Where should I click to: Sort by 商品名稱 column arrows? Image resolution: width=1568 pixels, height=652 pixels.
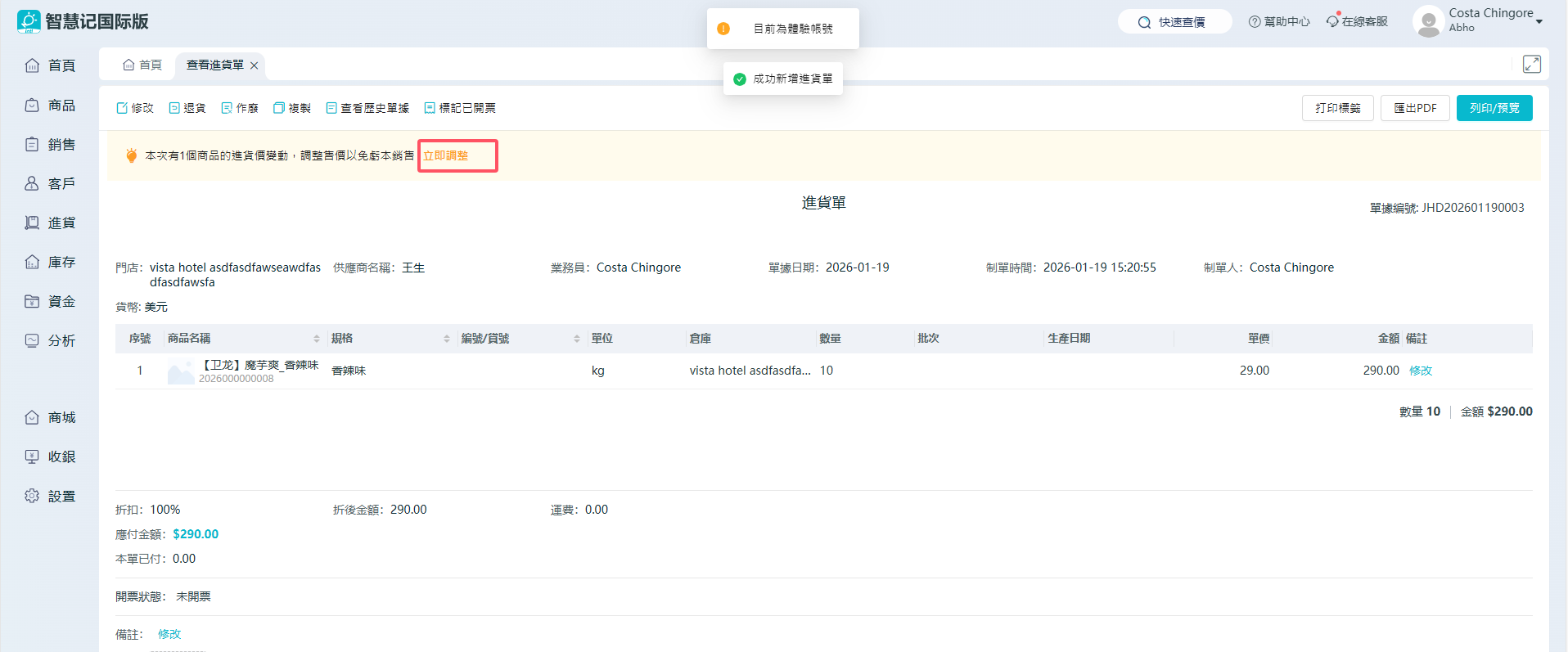[317, 339]
